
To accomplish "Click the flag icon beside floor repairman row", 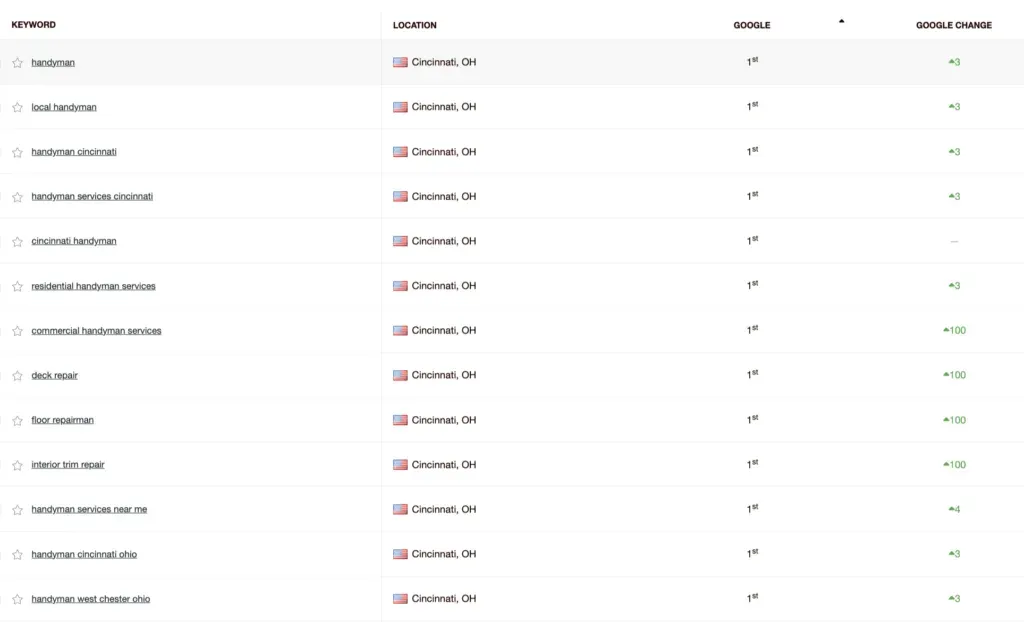I will point(399,420).
